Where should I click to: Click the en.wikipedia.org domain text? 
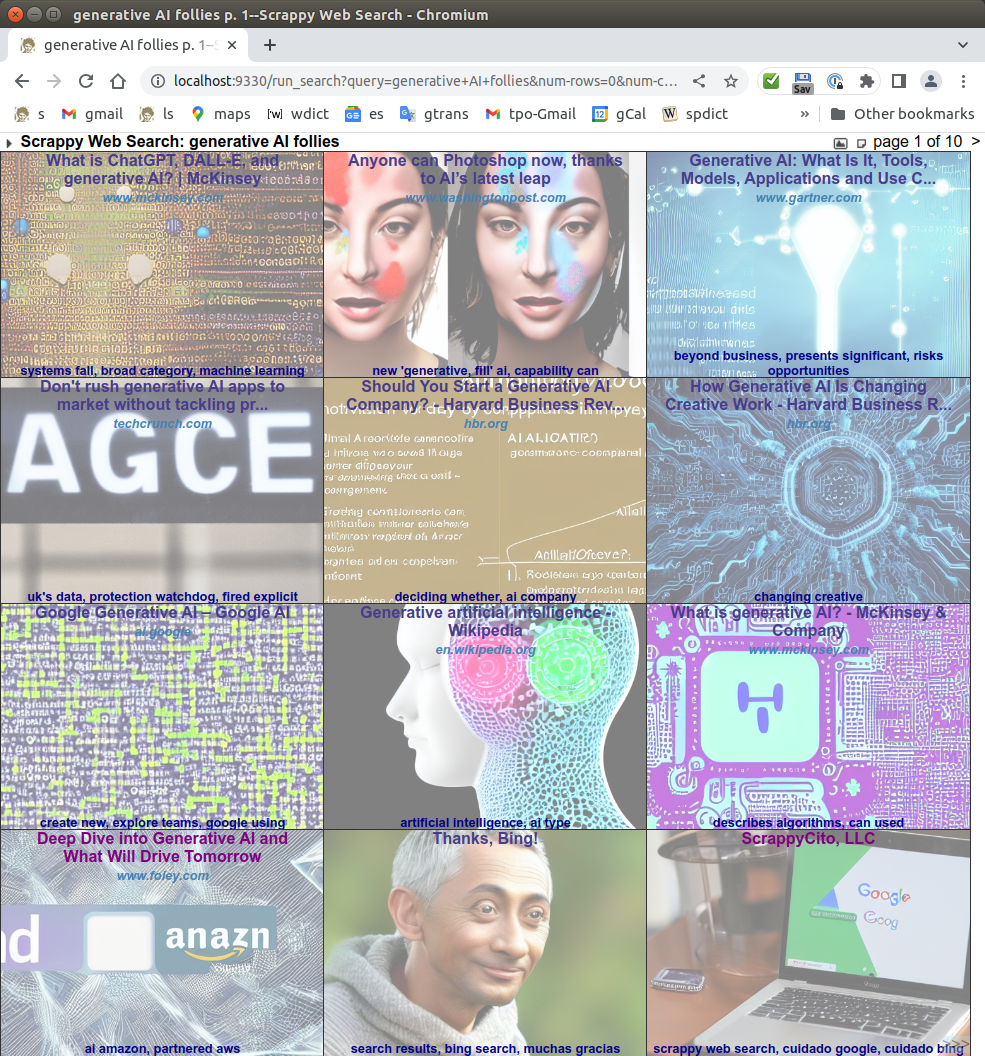point(485,650)
